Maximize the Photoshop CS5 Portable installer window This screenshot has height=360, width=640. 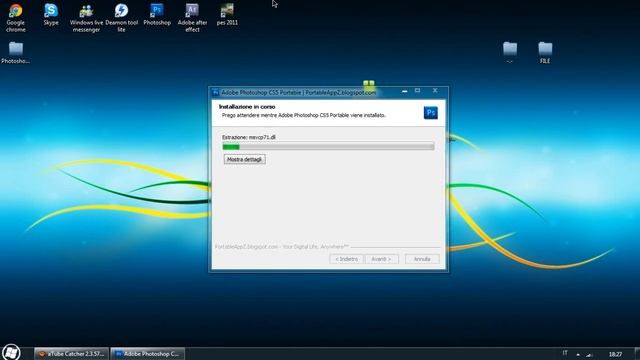pos(418,91)
